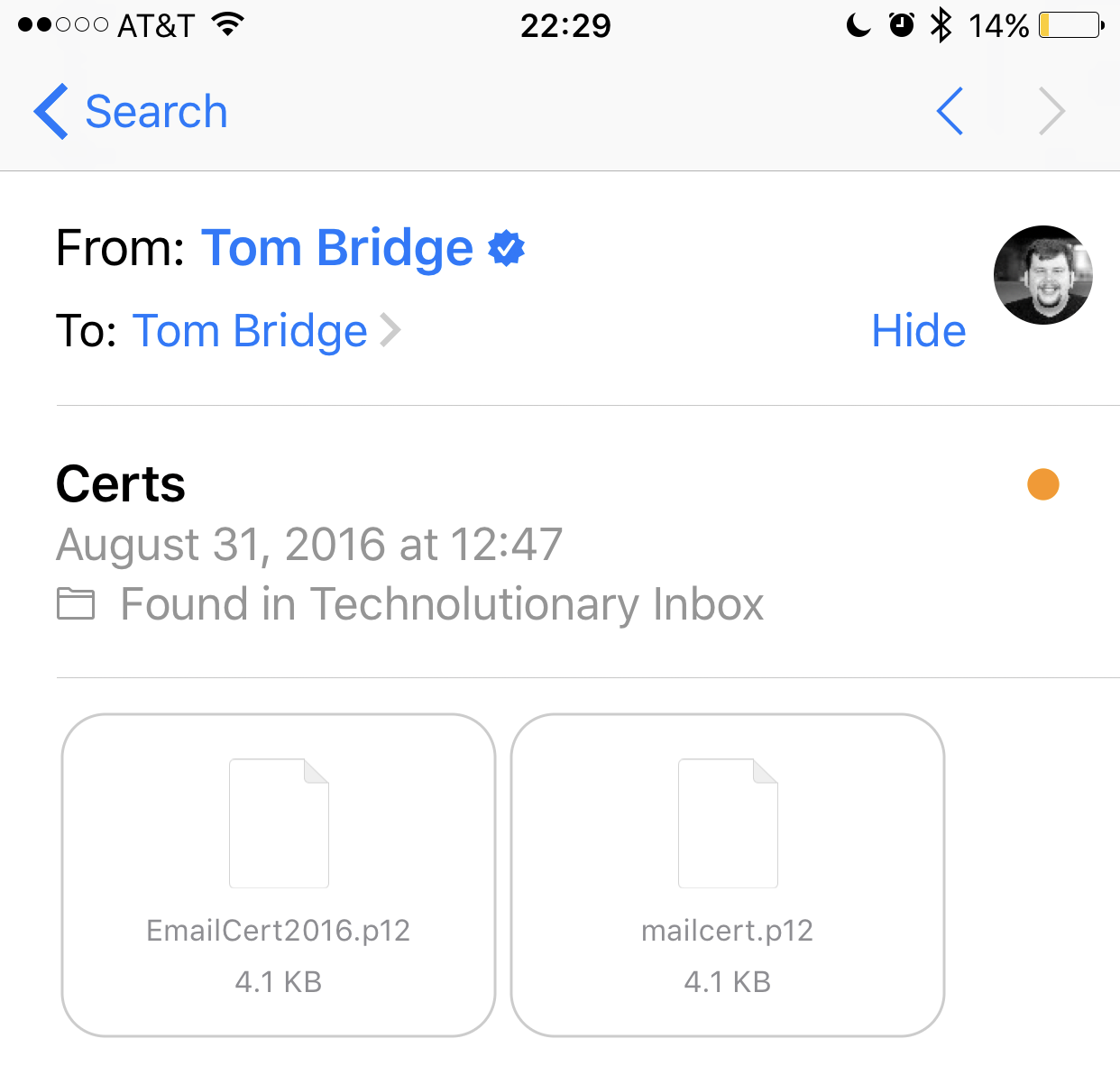The image size is (1120, 1066).
Task: Tap the mailcert.p12 file icon
Action: pyautogui.click(x=728, y=823)
